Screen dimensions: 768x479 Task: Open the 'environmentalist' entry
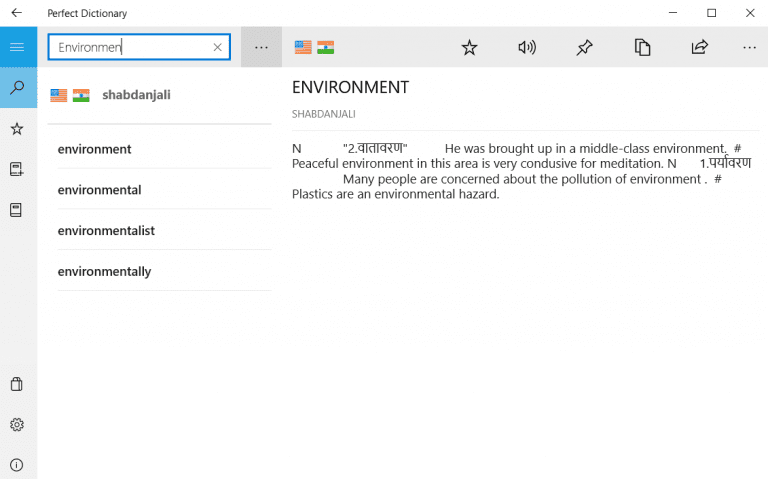[x=106, y=231]
